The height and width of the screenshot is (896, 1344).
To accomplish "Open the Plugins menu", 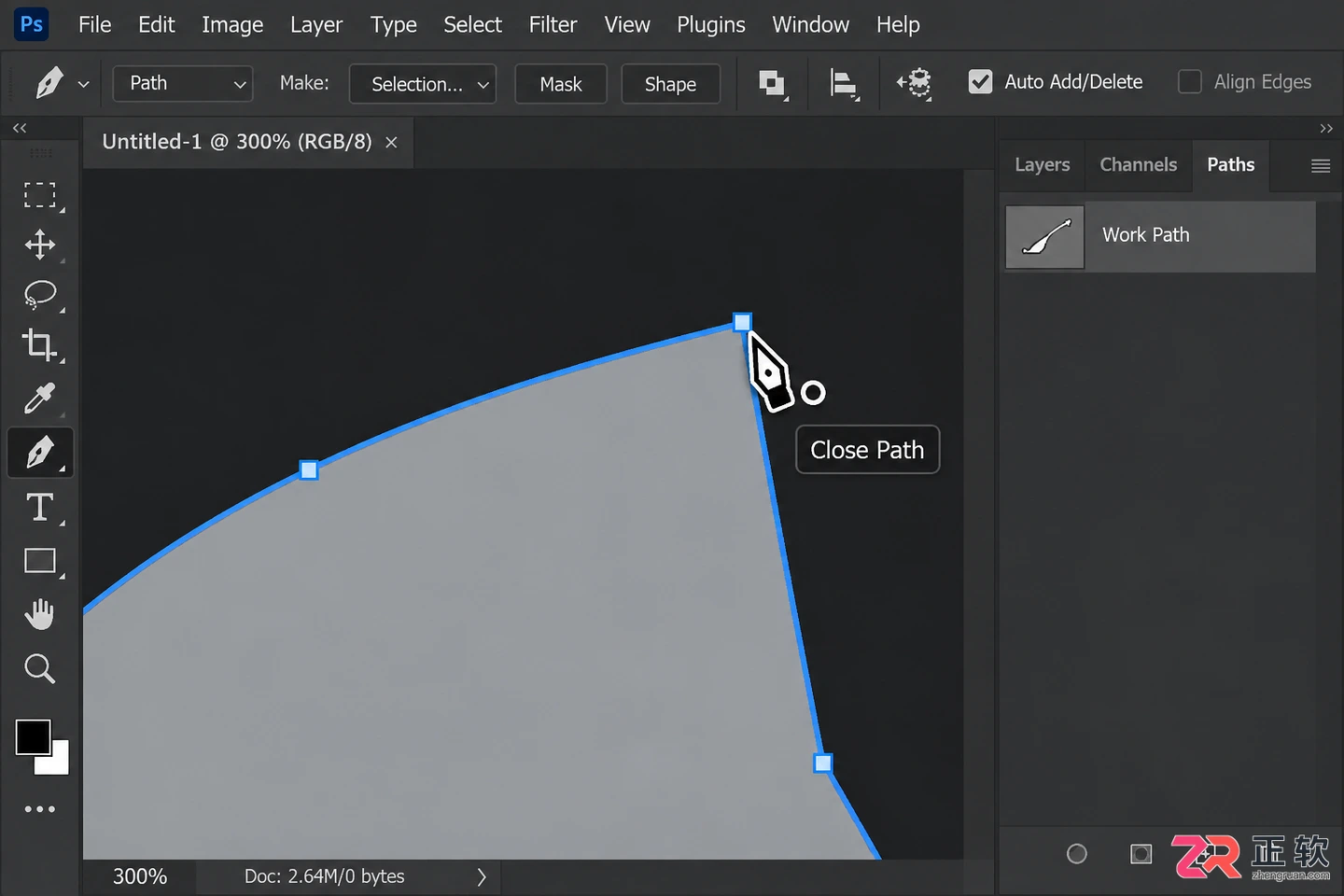I will (x=710, y=25).
